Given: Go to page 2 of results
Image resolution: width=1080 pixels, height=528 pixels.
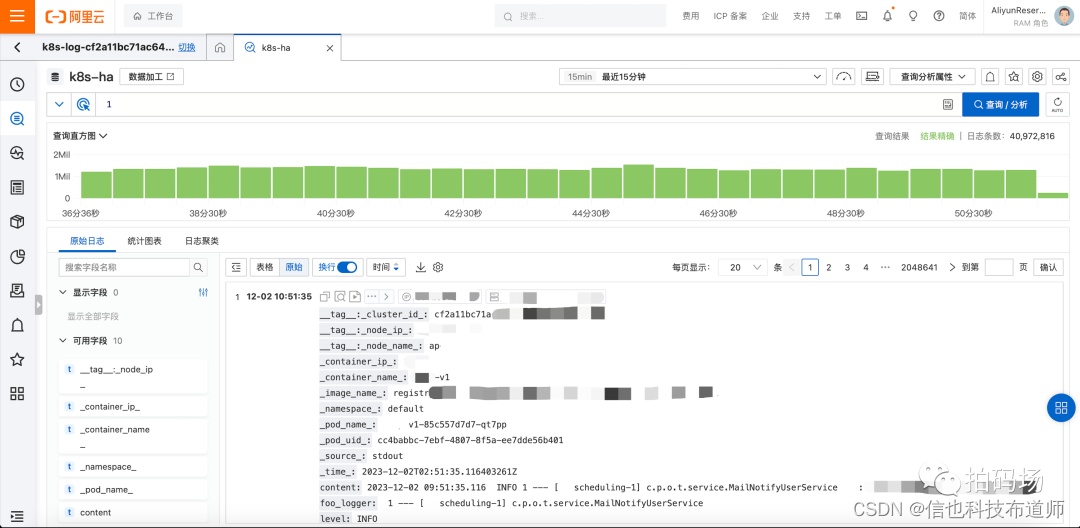Looking at the screenshot, I should [829, 267].
